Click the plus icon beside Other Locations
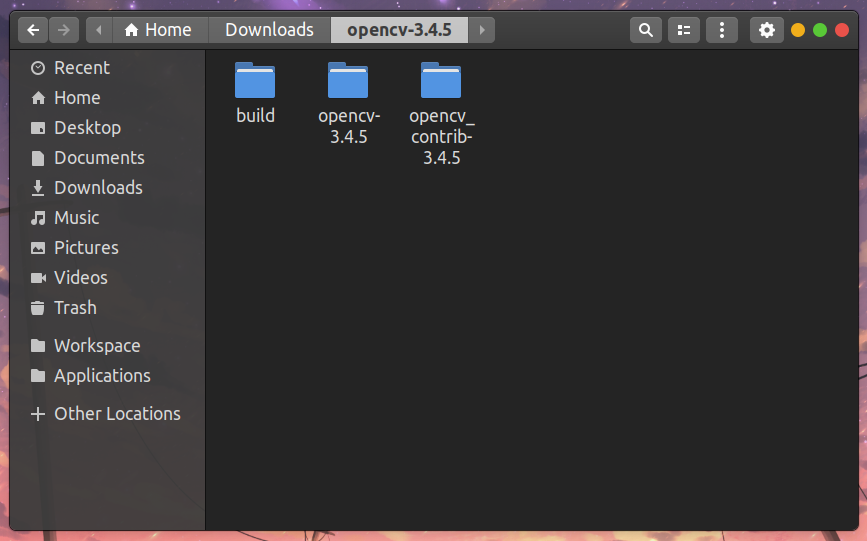 point(38,414)
